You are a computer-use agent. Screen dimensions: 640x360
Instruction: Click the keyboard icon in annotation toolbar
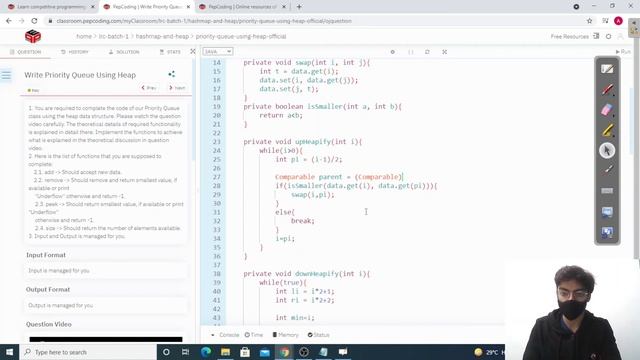(607, 191)
